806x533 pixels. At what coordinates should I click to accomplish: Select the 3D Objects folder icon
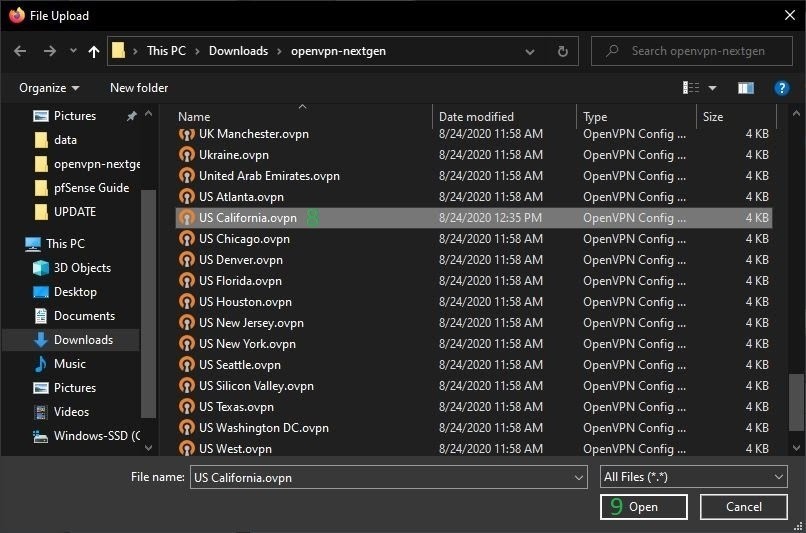[41, 268]
